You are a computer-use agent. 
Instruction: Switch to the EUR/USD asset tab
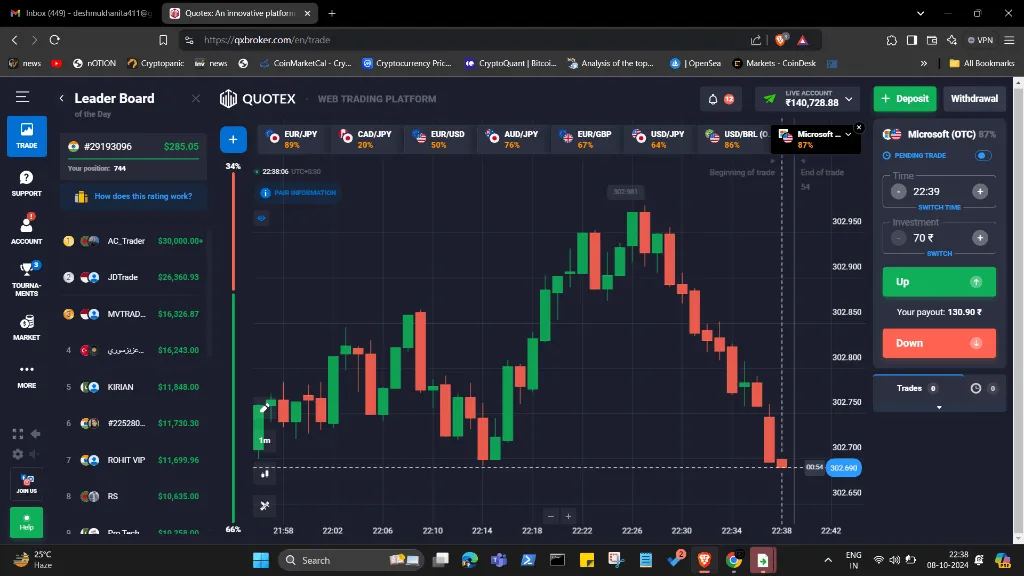439,139
